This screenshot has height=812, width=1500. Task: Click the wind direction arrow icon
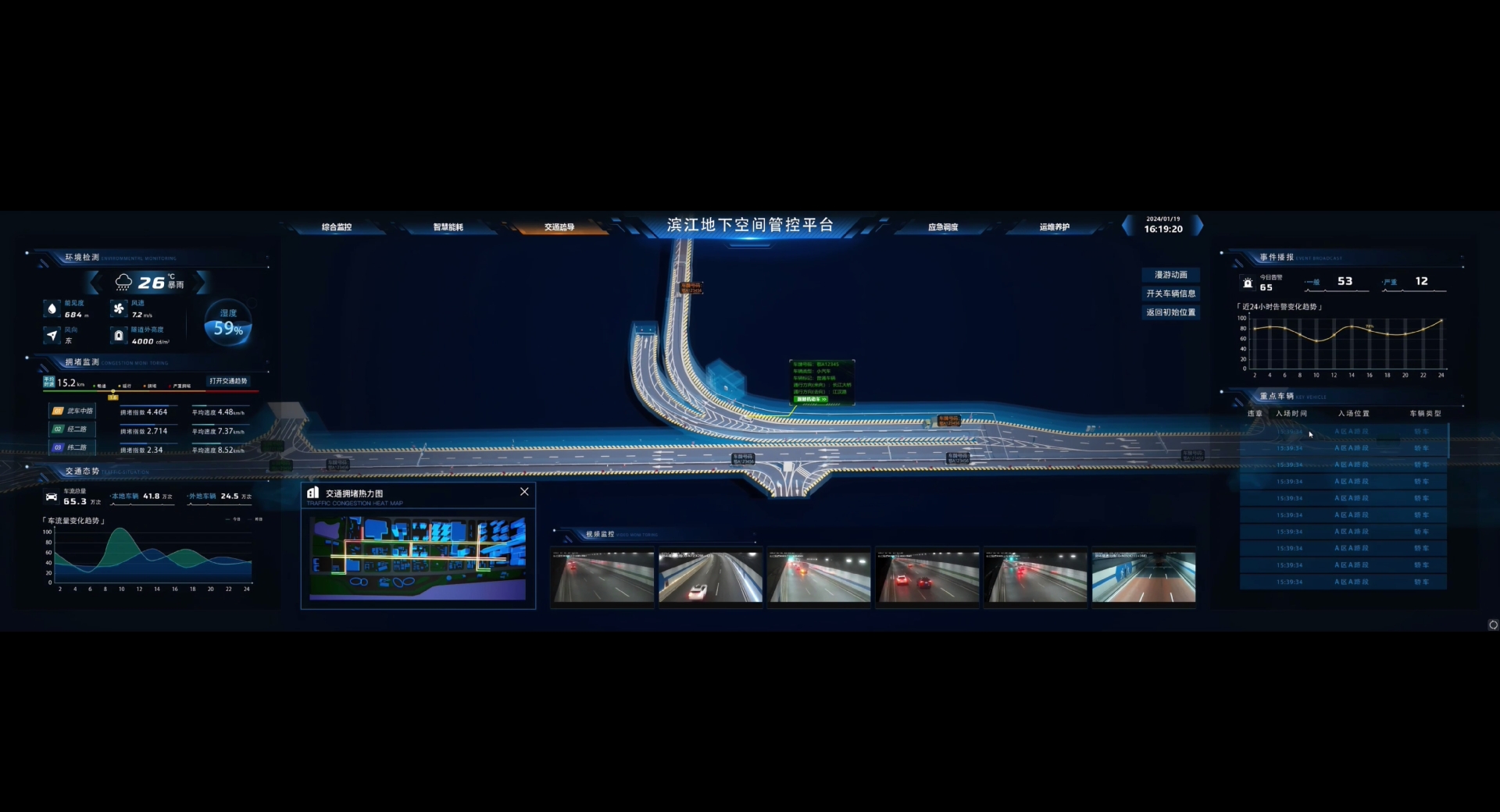tap(52, 335)
